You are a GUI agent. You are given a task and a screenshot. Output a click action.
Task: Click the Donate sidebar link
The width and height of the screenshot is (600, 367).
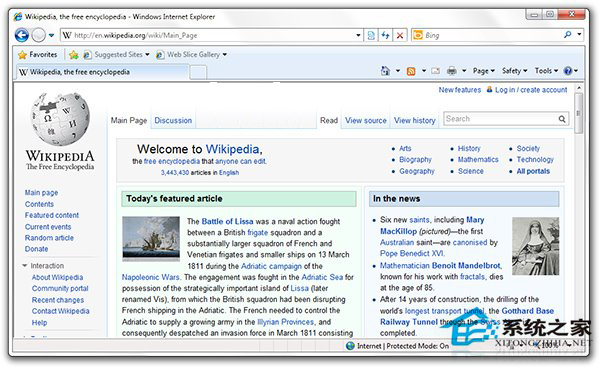coord(36,249)
